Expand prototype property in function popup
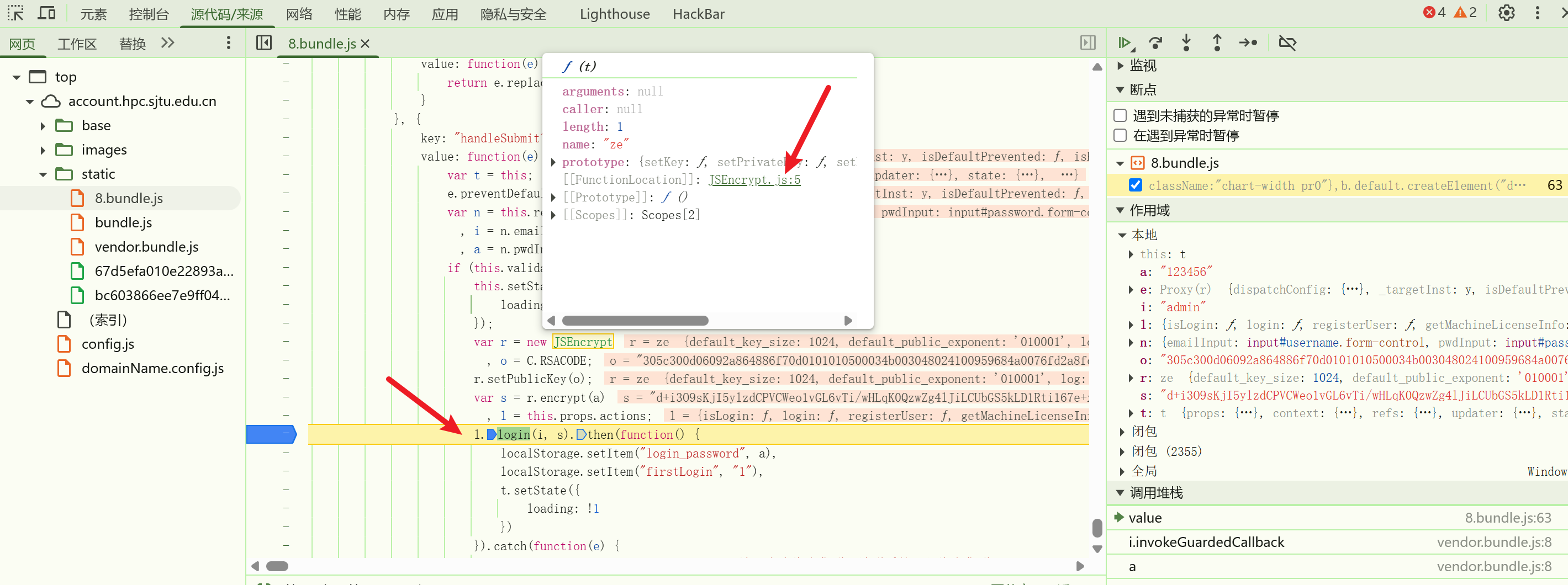Screen dimensions: 1568x585 click(553, 162)
